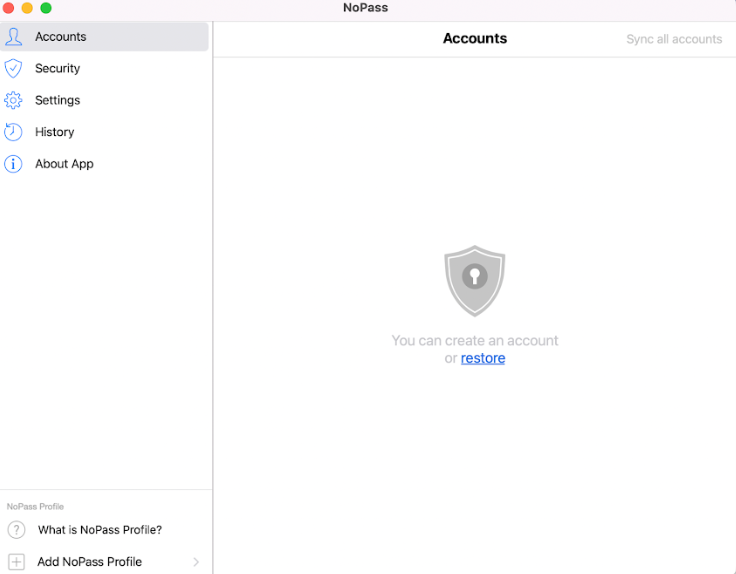Click the gray keyhole shield in center
The width and height of the screenshot is (736, 574).
click(x=474, y=281)
